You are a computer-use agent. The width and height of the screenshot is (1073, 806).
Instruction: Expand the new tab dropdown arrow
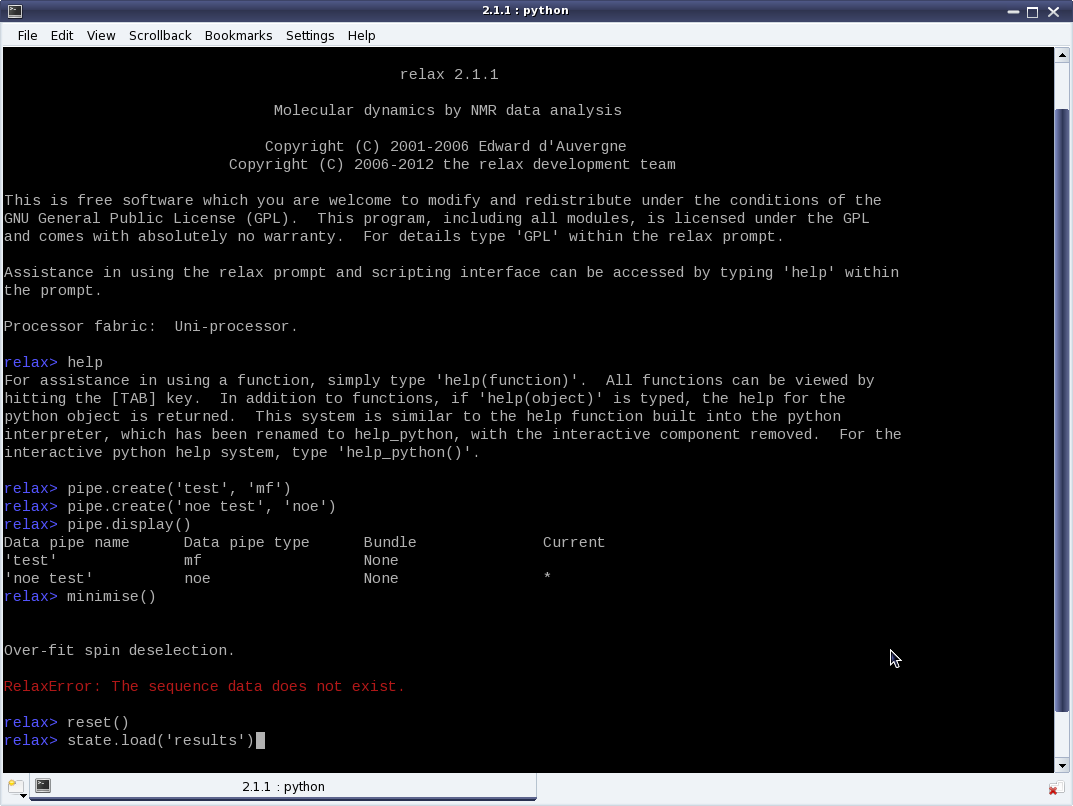click(x=23, y=796)
